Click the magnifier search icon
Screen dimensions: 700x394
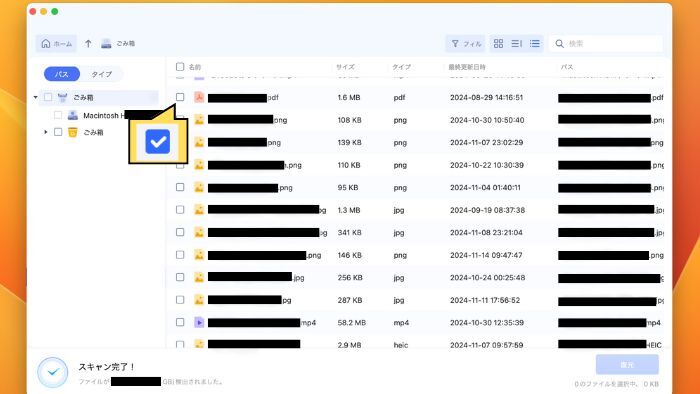pyautogui.click(x=559, y=44)
